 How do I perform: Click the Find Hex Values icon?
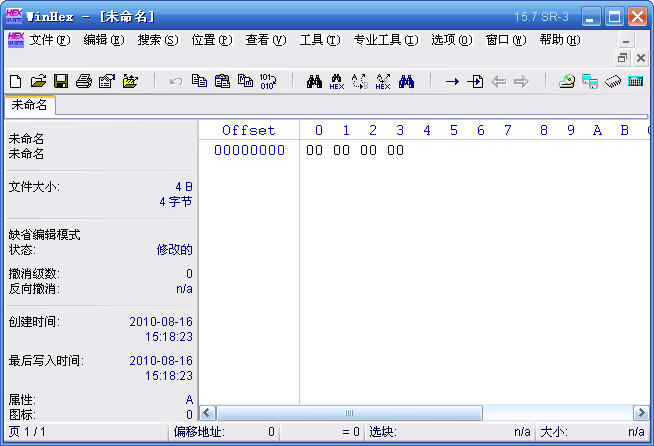[x=337, y=82]
